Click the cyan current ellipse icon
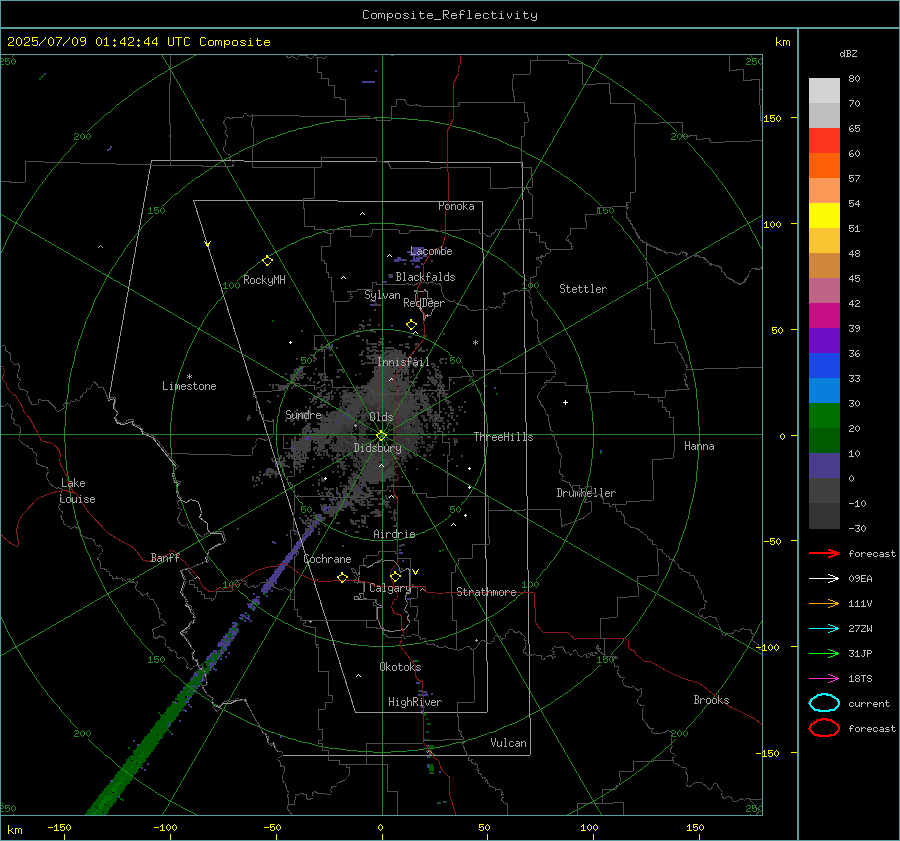The height and width of the screenshot is (841, 900). (x=824, y=703)
